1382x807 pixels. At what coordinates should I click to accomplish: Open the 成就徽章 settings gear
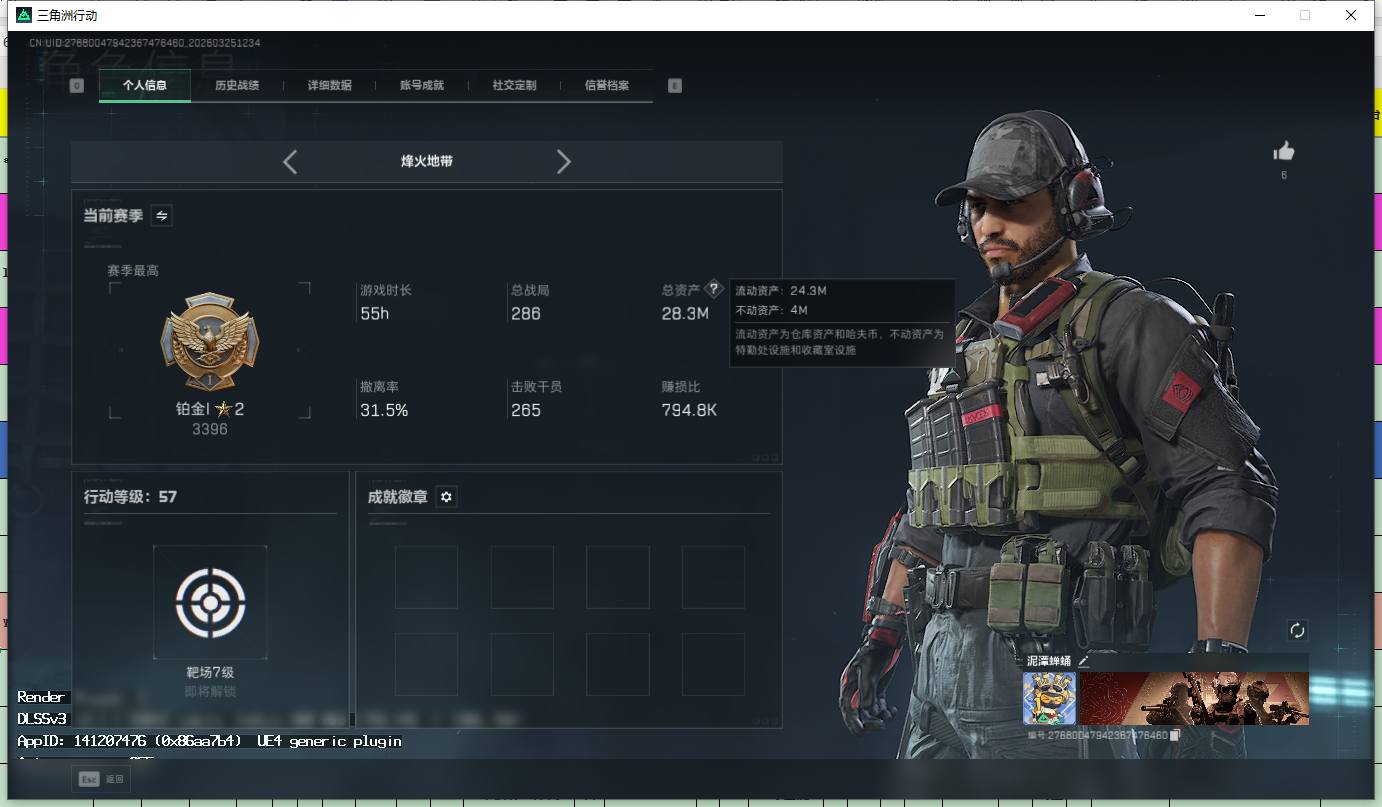(446, 497)
